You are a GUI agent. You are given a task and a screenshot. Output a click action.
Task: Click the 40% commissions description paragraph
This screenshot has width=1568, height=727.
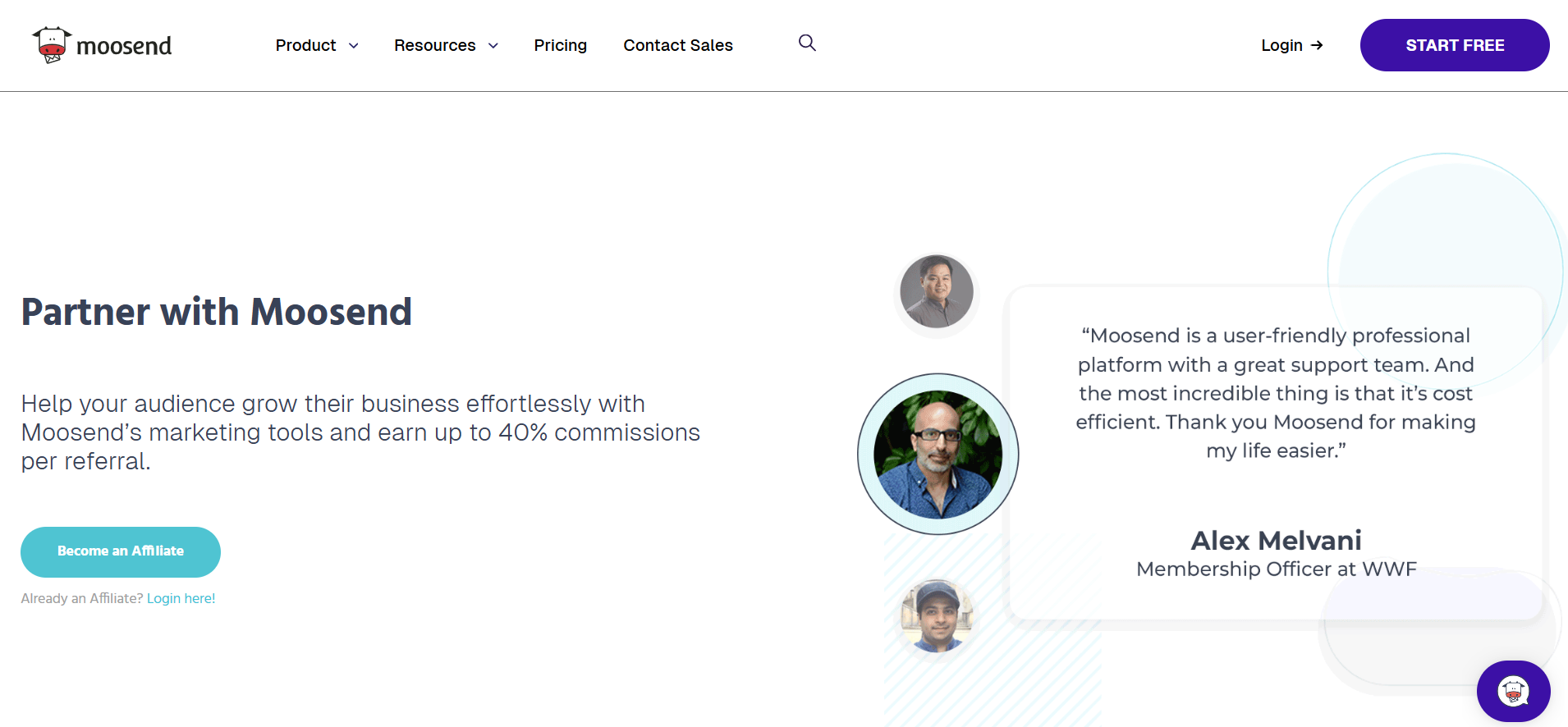pos(360,432)
